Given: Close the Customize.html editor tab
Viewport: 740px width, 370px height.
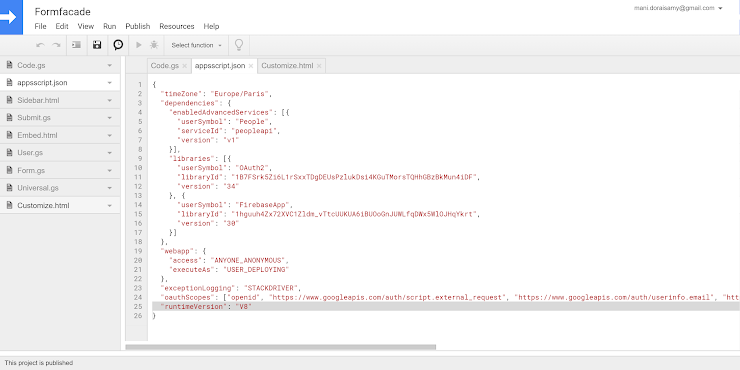Looking at the screenshot, I should (x=319, y=66).
